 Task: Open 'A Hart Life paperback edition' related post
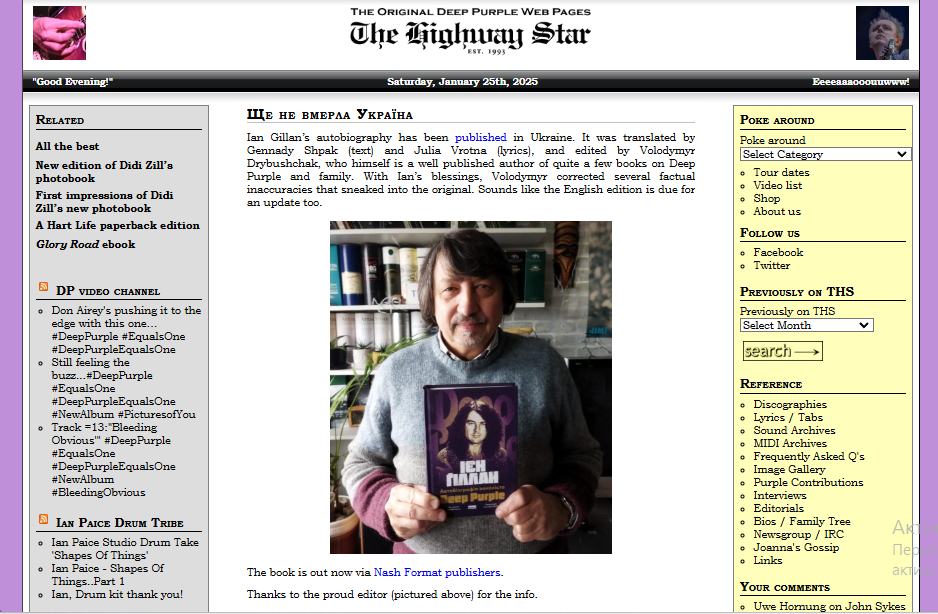pyautogui.click(x=117, y=226)
